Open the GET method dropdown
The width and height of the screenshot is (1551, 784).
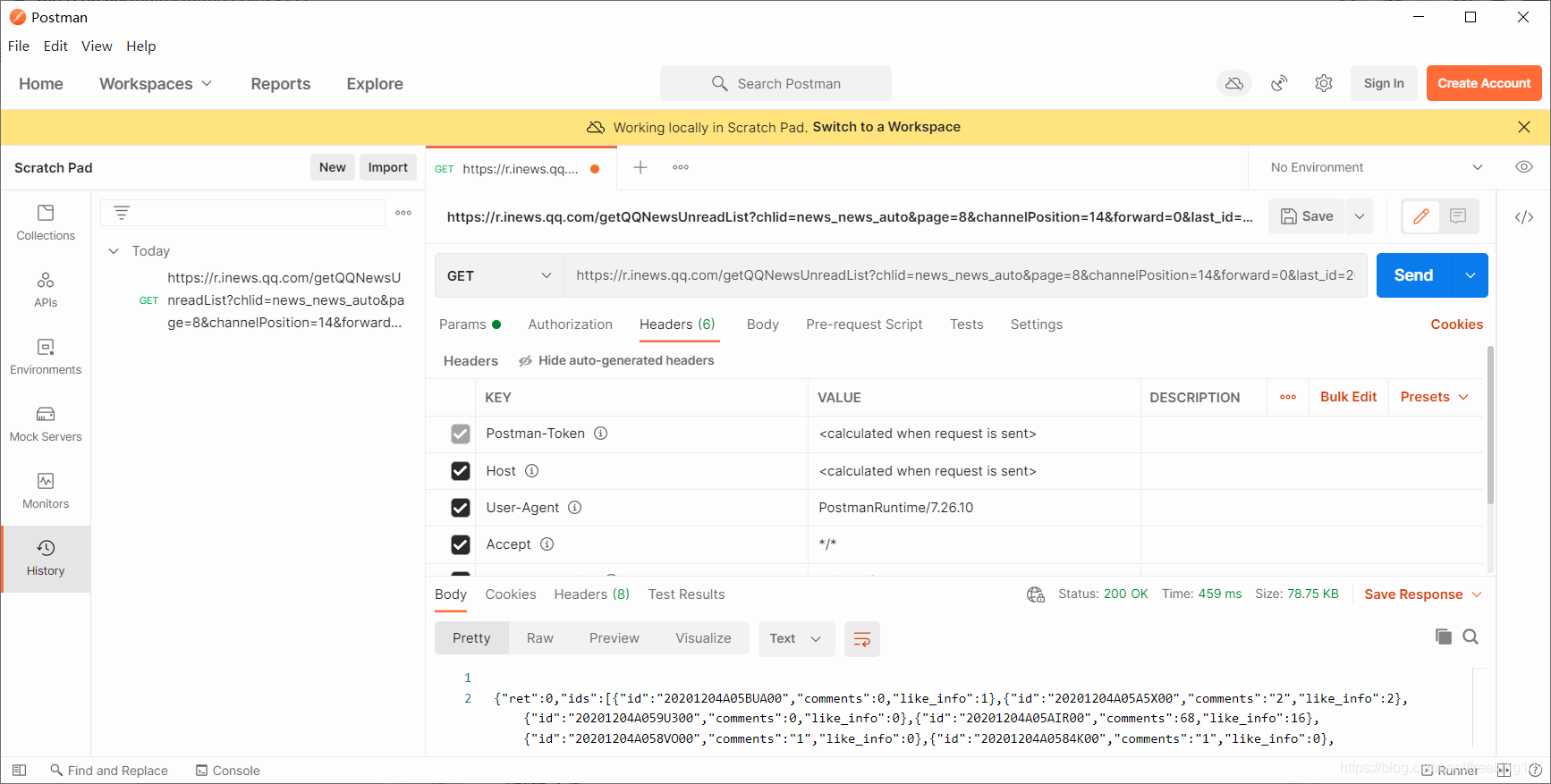[x=499, y=275]
